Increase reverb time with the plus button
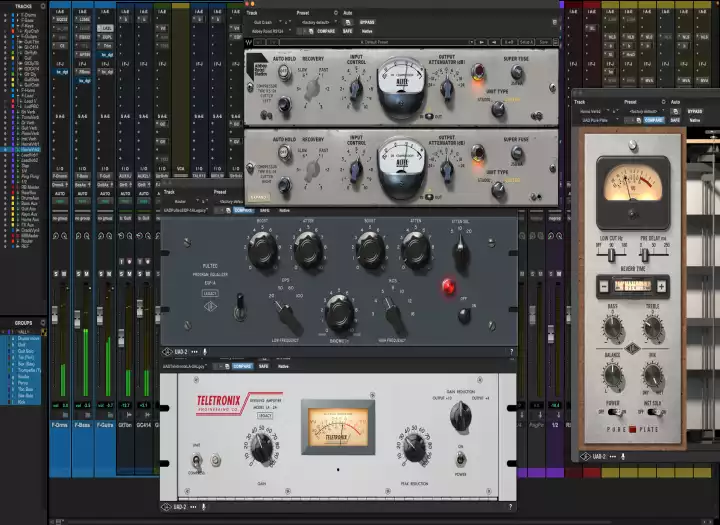The height and width of the screenshot is (525, 720). tap(661, 287)
